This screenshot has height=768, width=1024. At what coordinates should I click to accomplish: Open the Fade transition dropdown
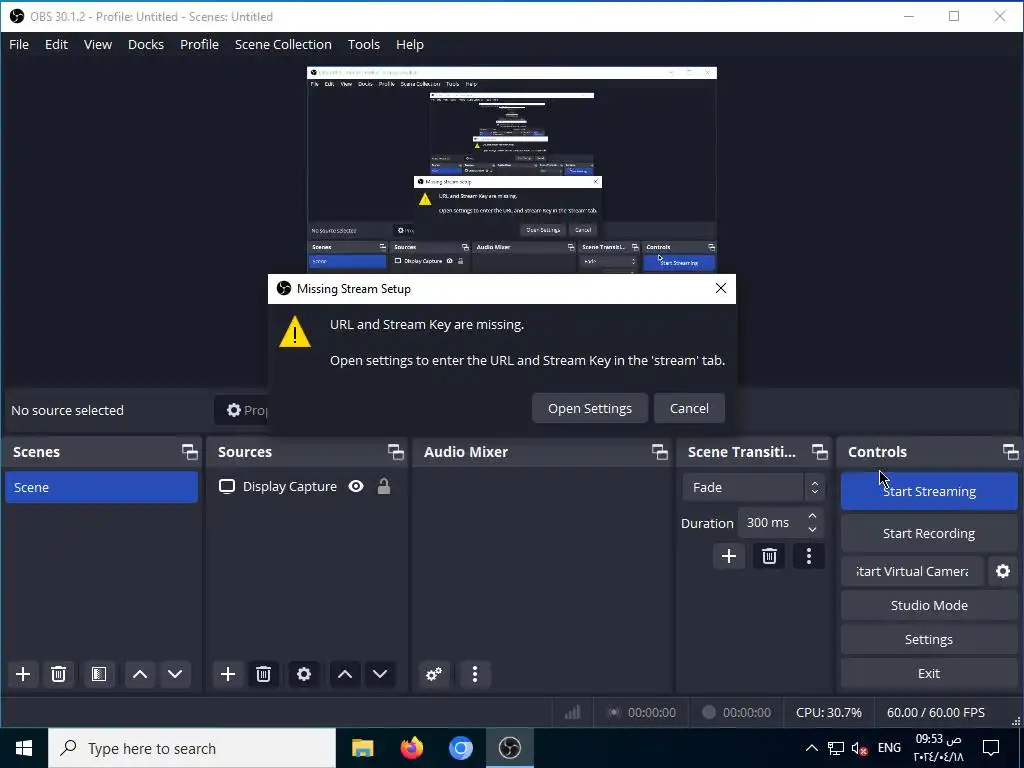[753, 487]
